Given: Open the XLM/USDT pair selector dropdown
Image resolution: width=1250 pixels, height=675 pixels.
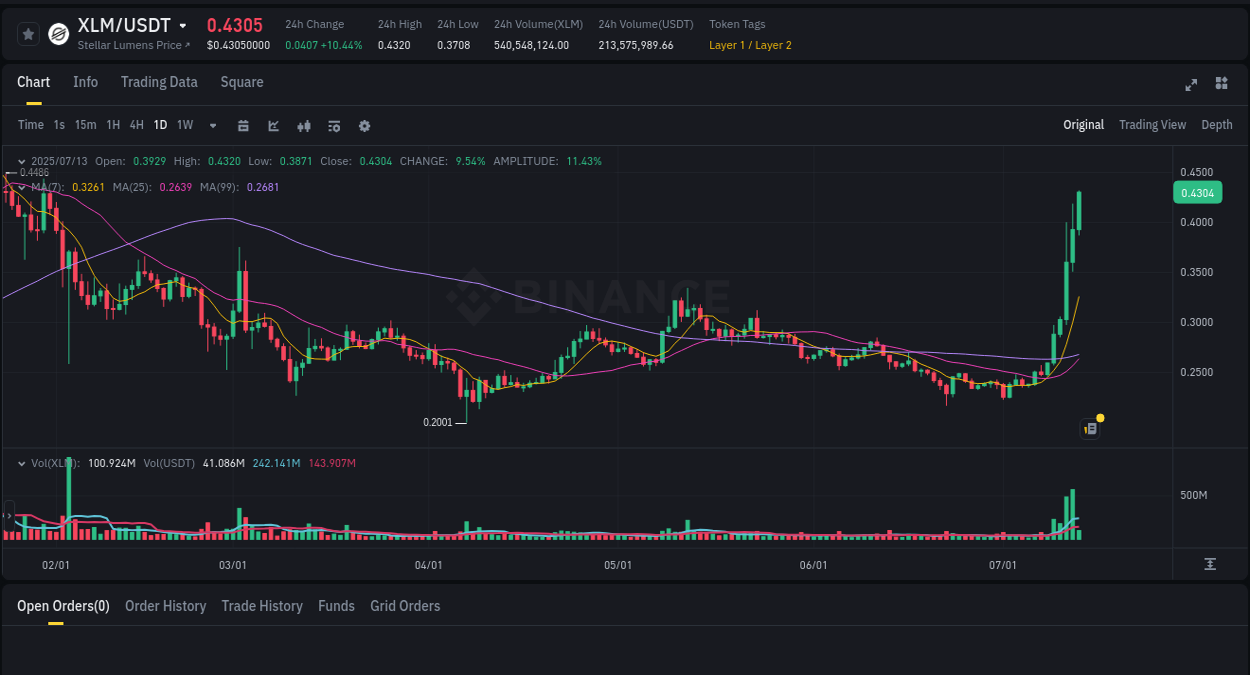Looking at the screenshot, I should coord(184,24).
